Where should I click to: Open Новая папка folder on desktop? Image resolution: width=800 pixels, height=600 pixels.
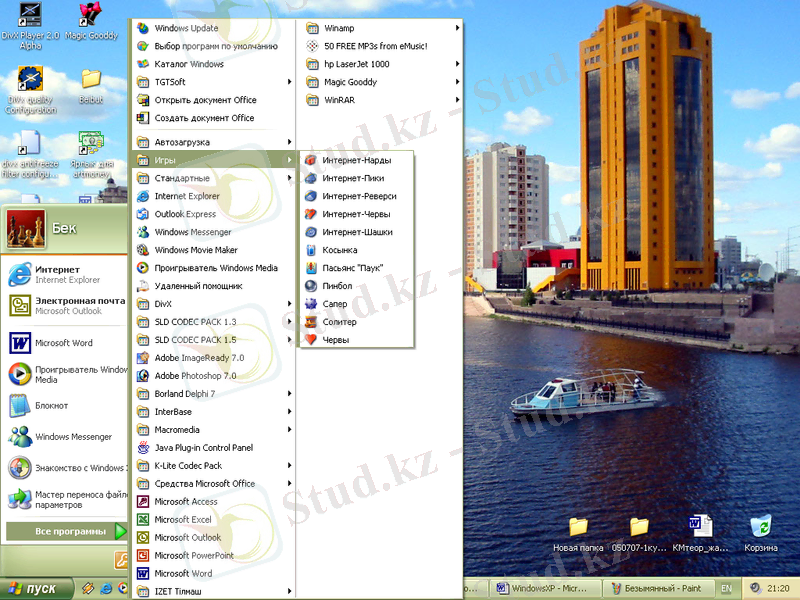click(x=578, y=527)
